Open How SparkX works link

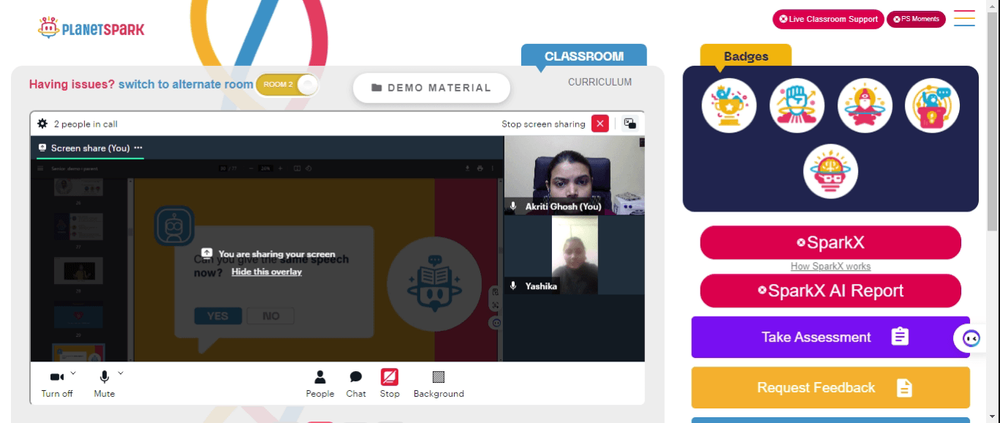tap(830, 267)
